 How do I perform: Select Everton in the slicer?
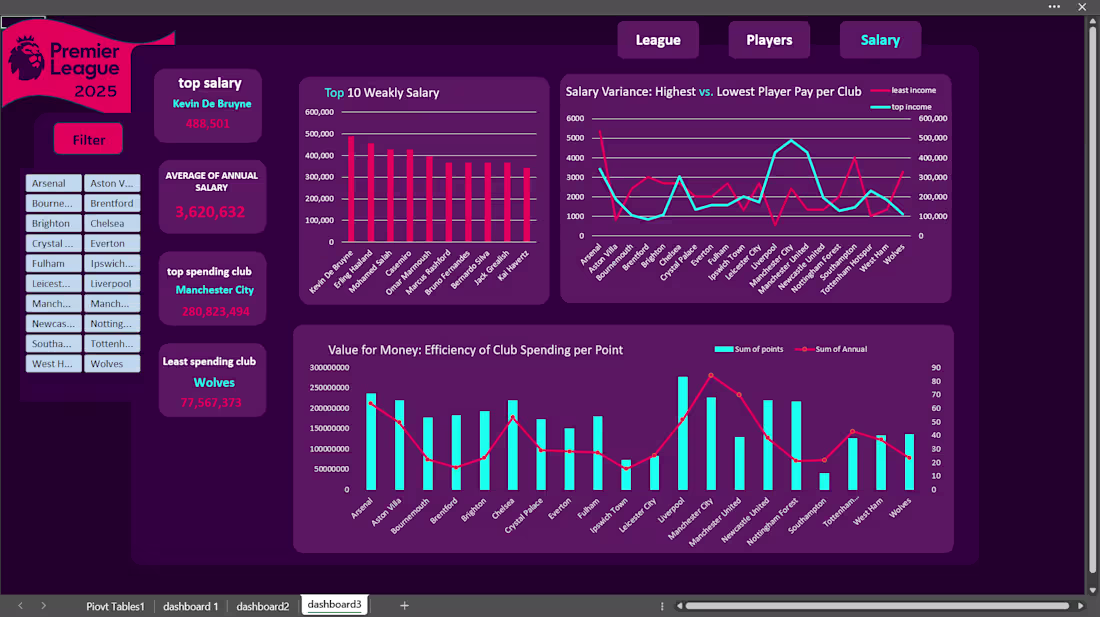(x=112, y=243)
